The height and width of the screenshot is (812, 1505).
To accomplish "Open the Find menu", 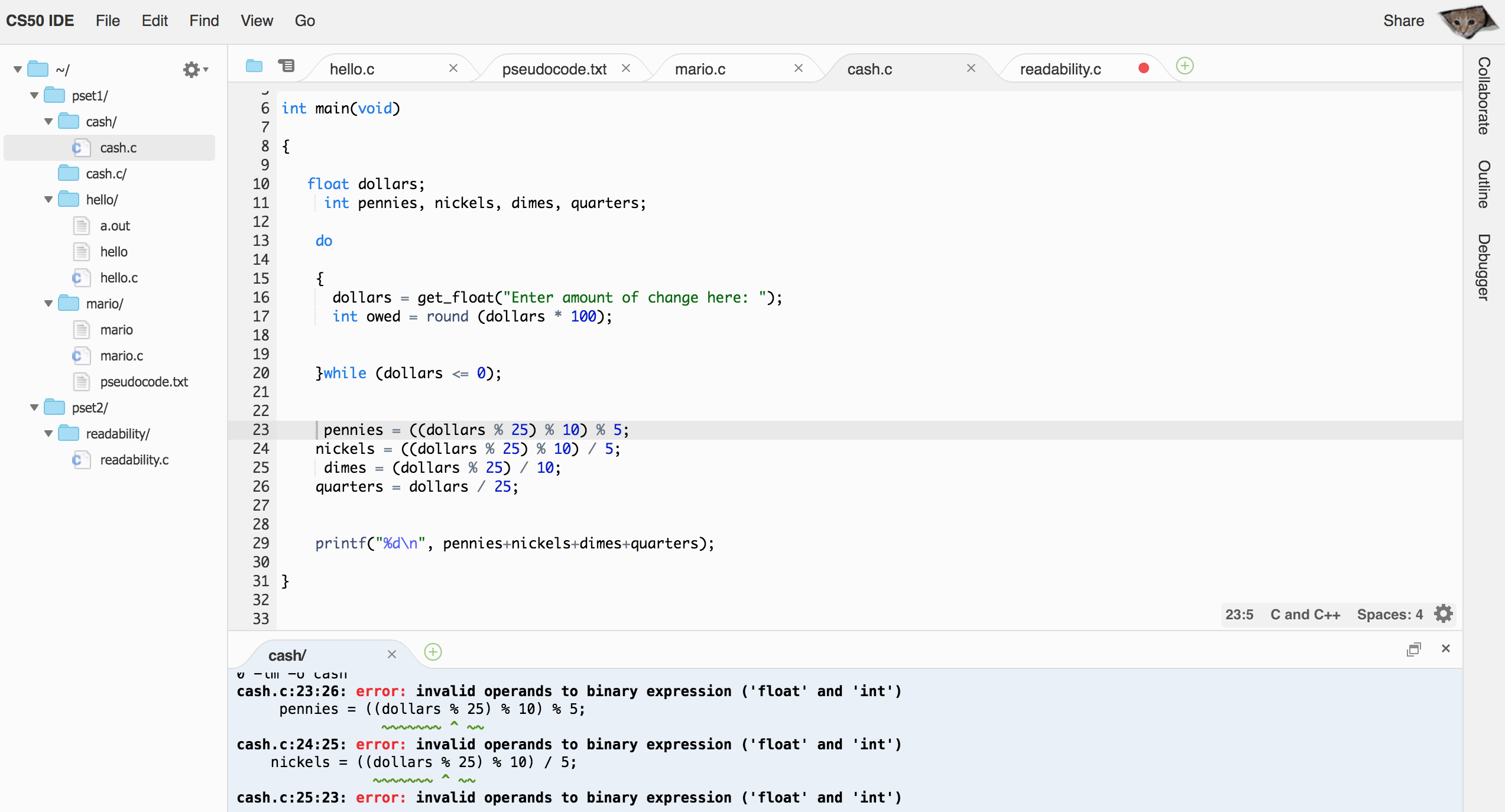I will click(204, 21).
